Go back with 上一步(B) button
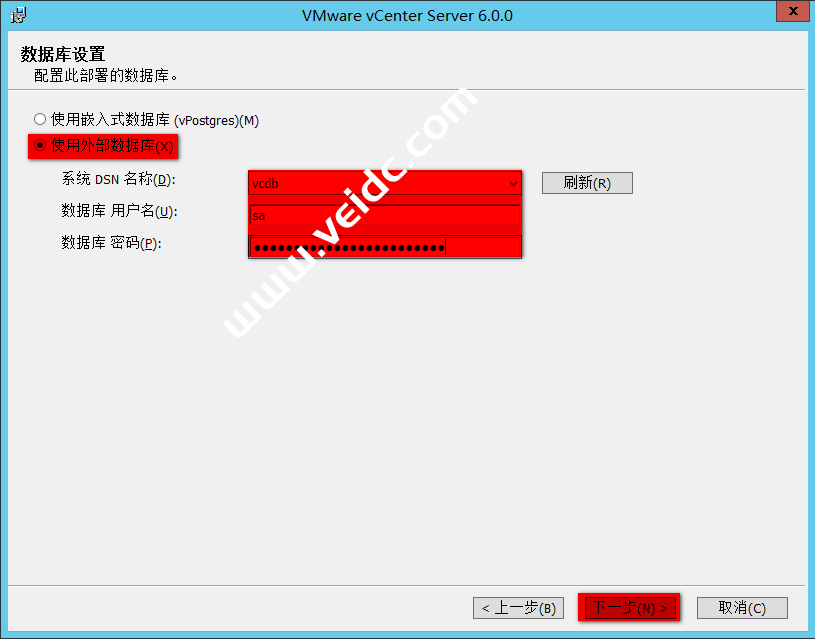 click(x=518, y=608)
